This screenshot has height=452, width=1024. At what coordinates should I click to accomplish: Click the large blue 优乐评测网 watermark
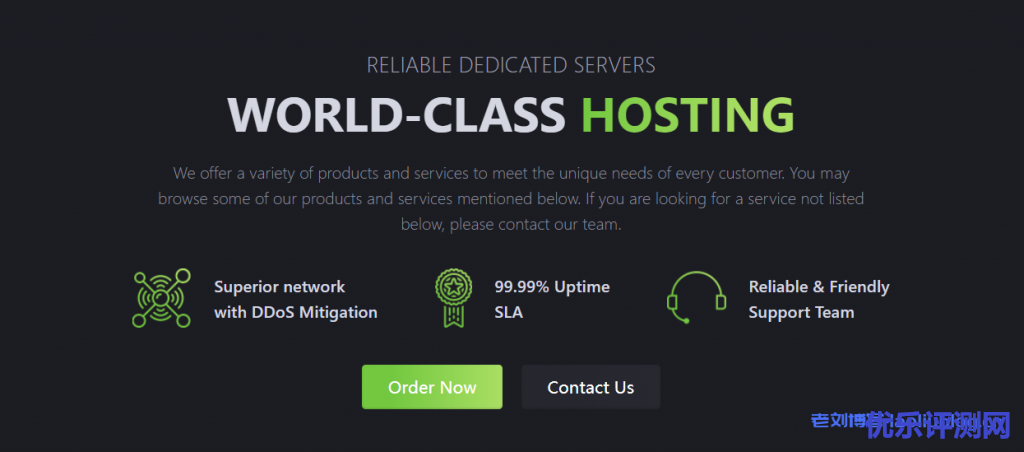tap(939, 426)
